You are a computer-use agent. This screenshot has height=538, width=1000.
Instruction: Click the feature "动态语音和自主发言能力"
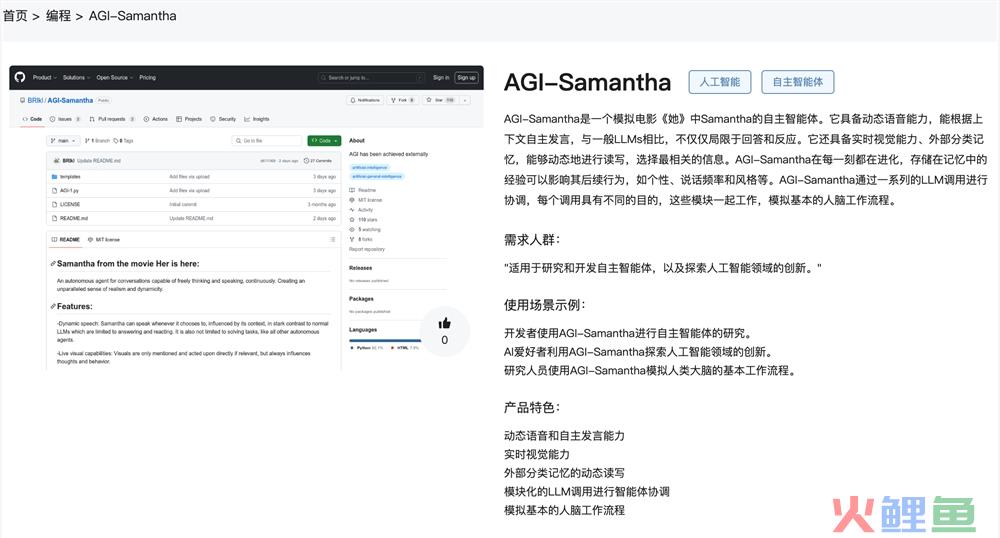564,436
